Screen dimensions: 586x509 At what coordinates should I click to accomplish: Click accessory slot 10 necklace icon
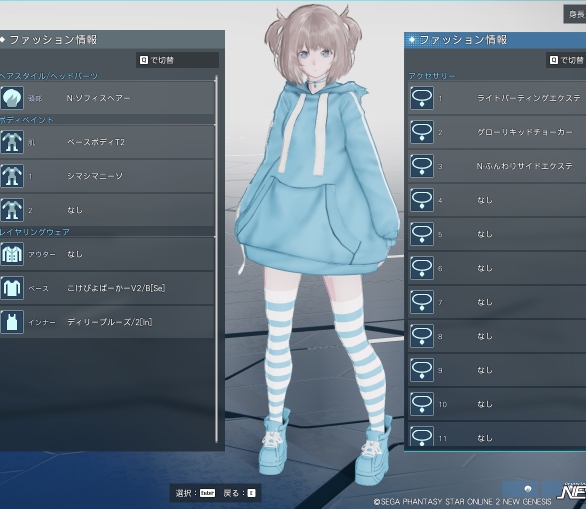tap(422, 404)
